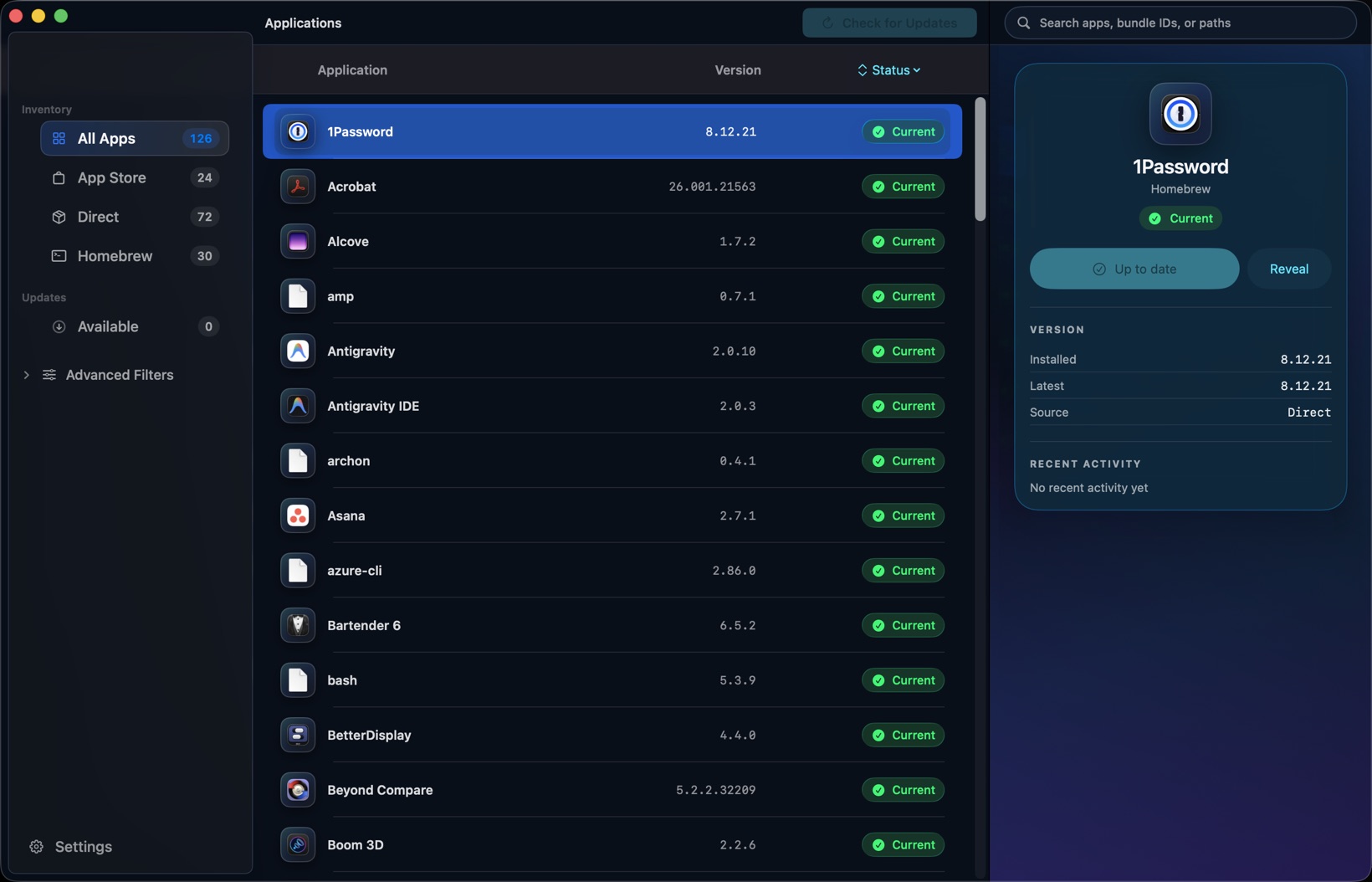Show the All Apps inventory
Viewport: 1372px width, 882px height.
(x=135, y=138)
